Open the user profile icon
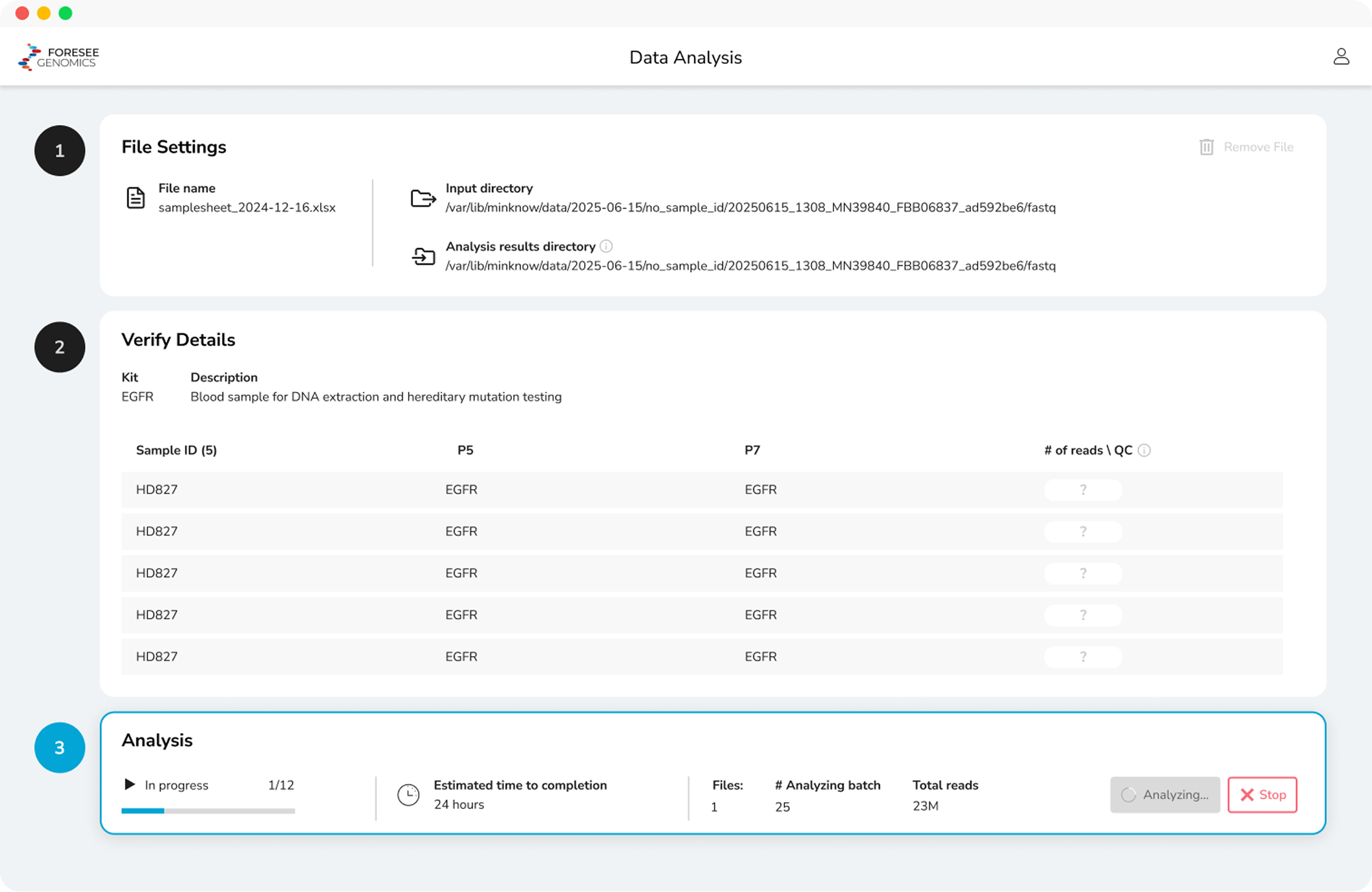This screenshot has height=892, width=1372. click(x=1341, y=56)
